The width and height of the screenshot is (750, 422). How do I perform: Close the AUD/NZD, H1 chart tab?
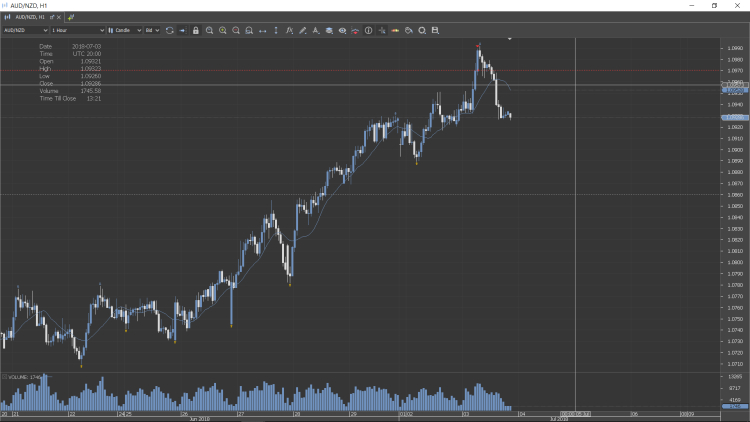pyautogui.click(x=59, y=17)
